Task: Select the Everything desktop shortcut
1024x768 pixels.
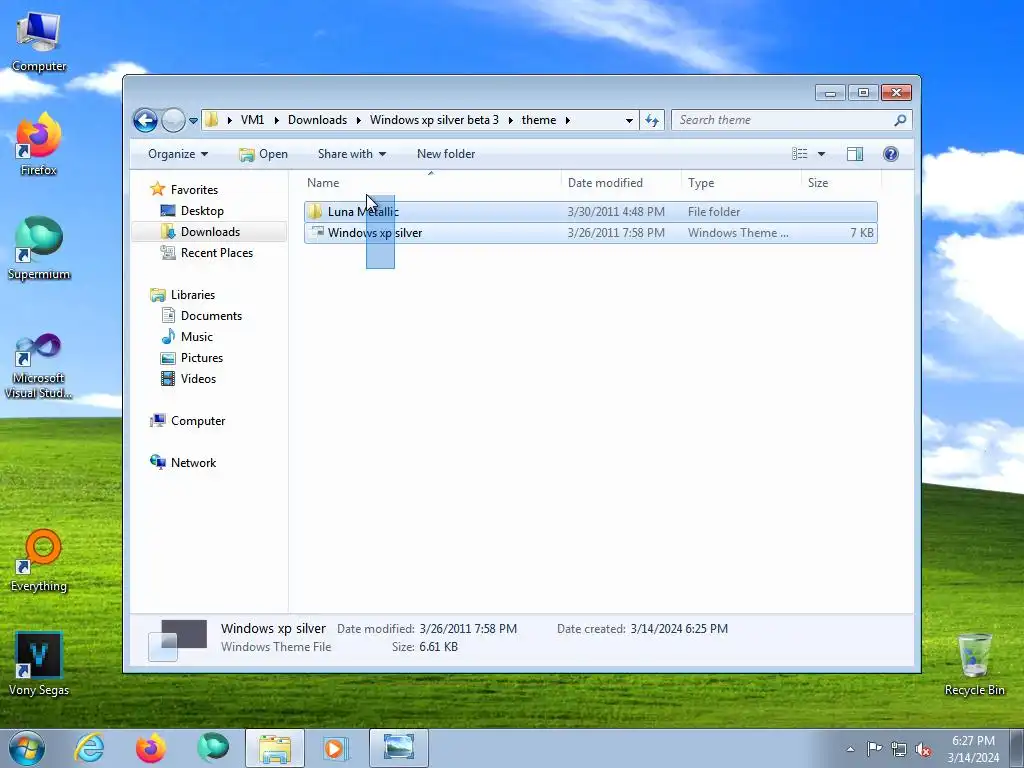Action: tap(39, 561)
